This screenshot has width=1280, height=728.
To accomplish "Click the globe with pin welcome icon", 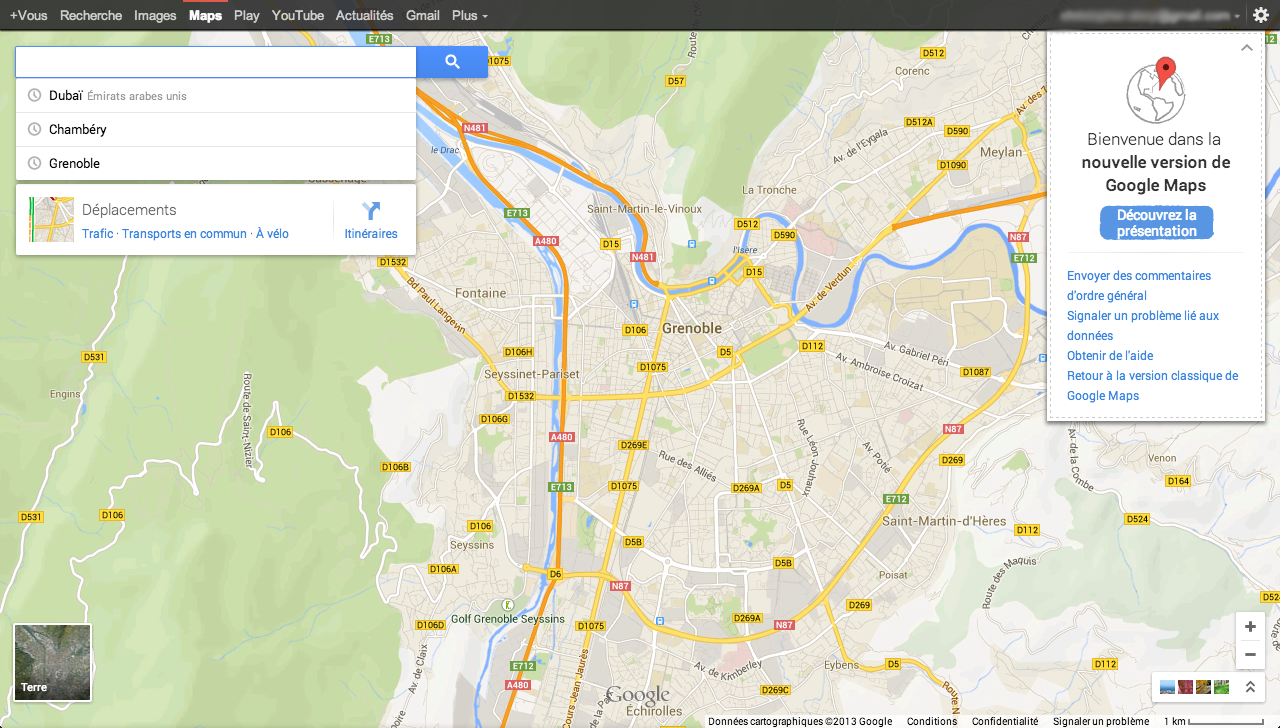I will pos(1155,91).
